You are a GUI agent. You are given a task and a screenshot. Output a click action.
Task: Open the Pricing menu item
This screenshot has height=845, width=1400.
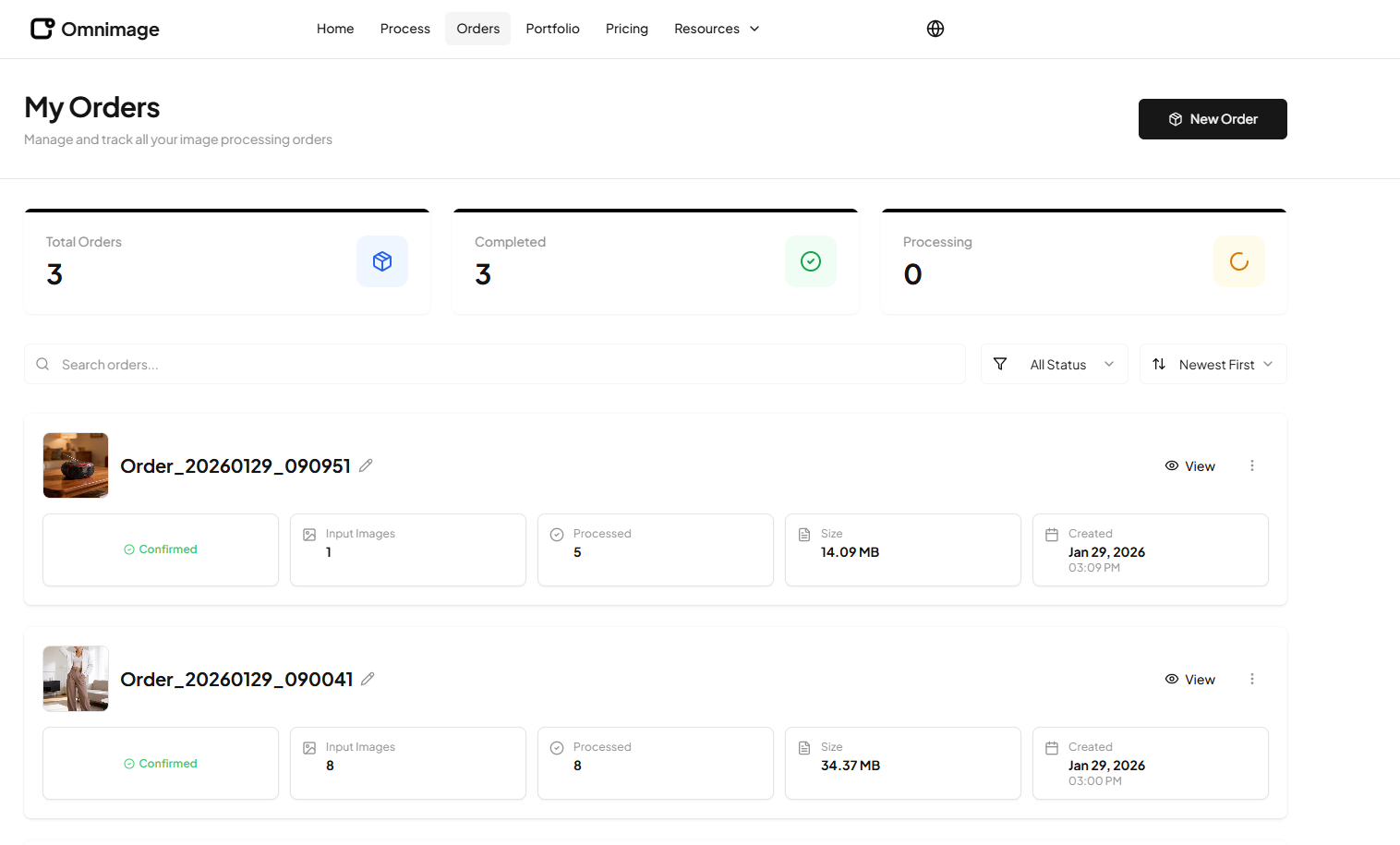[x=627, y=29]
